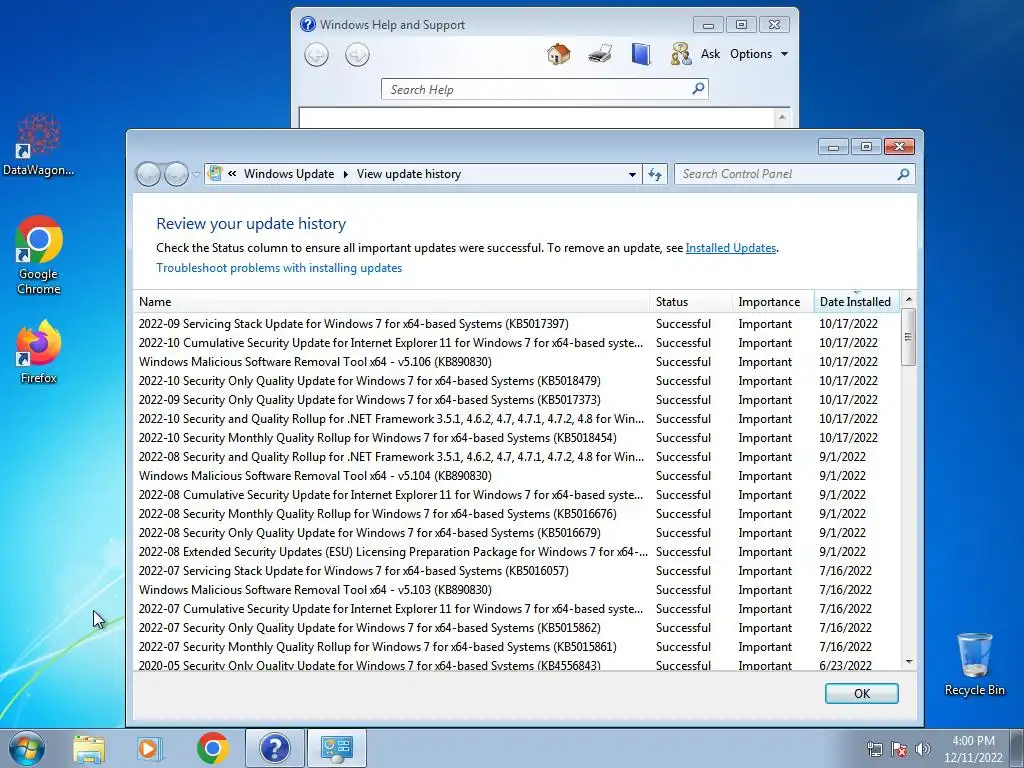Open the Installed Updates link
The width and height of the screenshot is (1024, 768).
coord(731,248)
